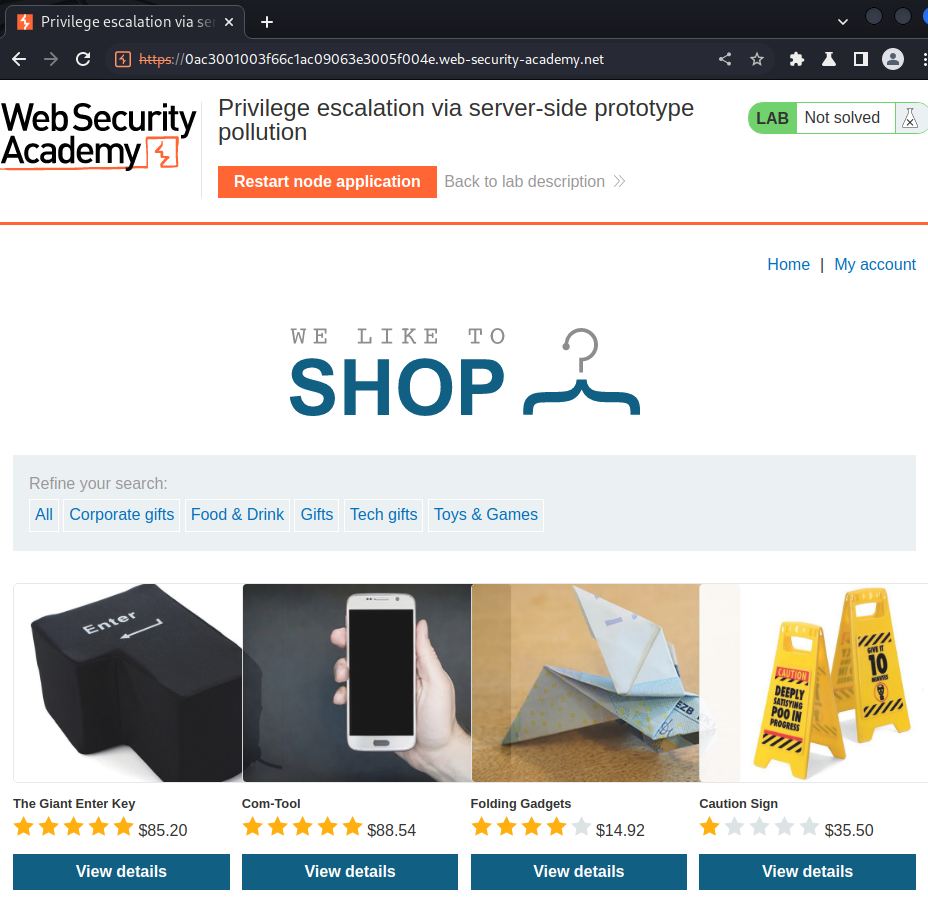Click Restart node application button

[x=327, y=182]
